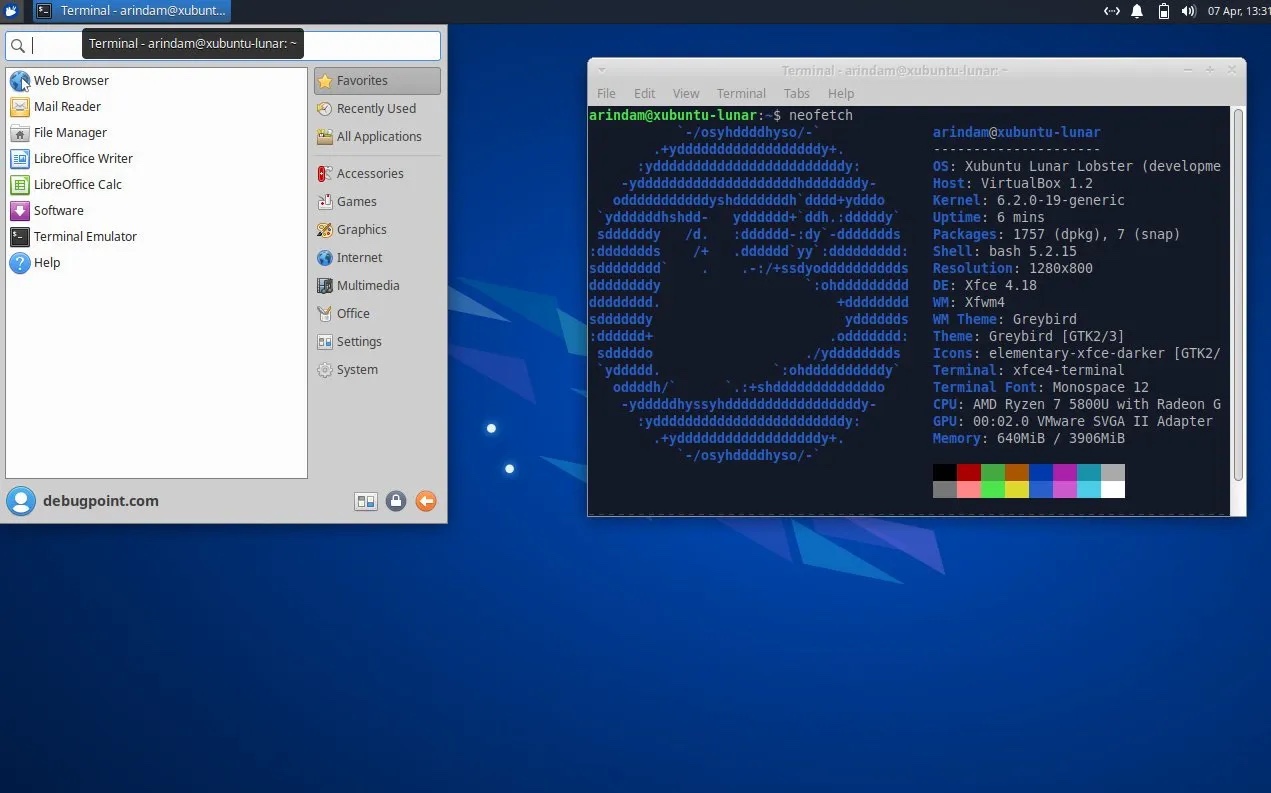Log out via the orange arrow icon
1271x793 pixels.
[x=425, y=501]
